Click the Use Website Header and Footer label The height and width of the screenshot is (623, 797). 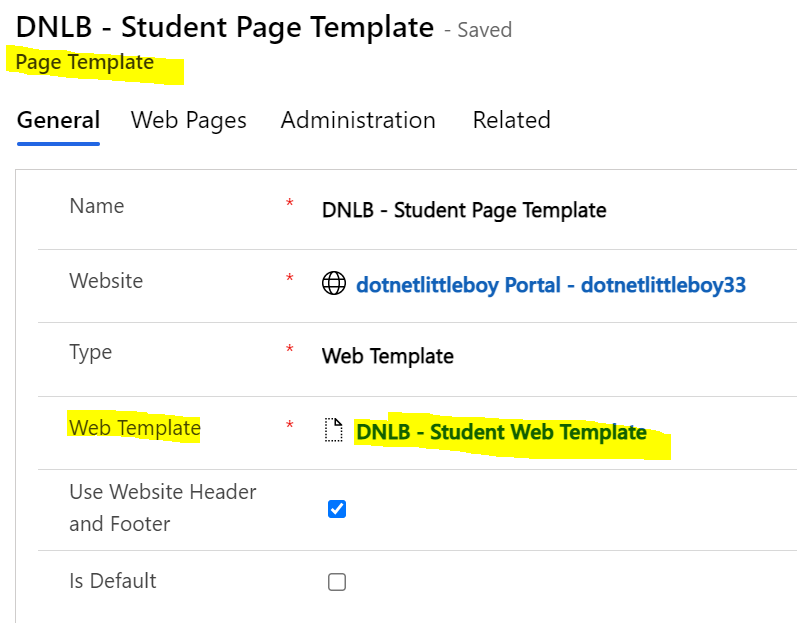(163, 508)
